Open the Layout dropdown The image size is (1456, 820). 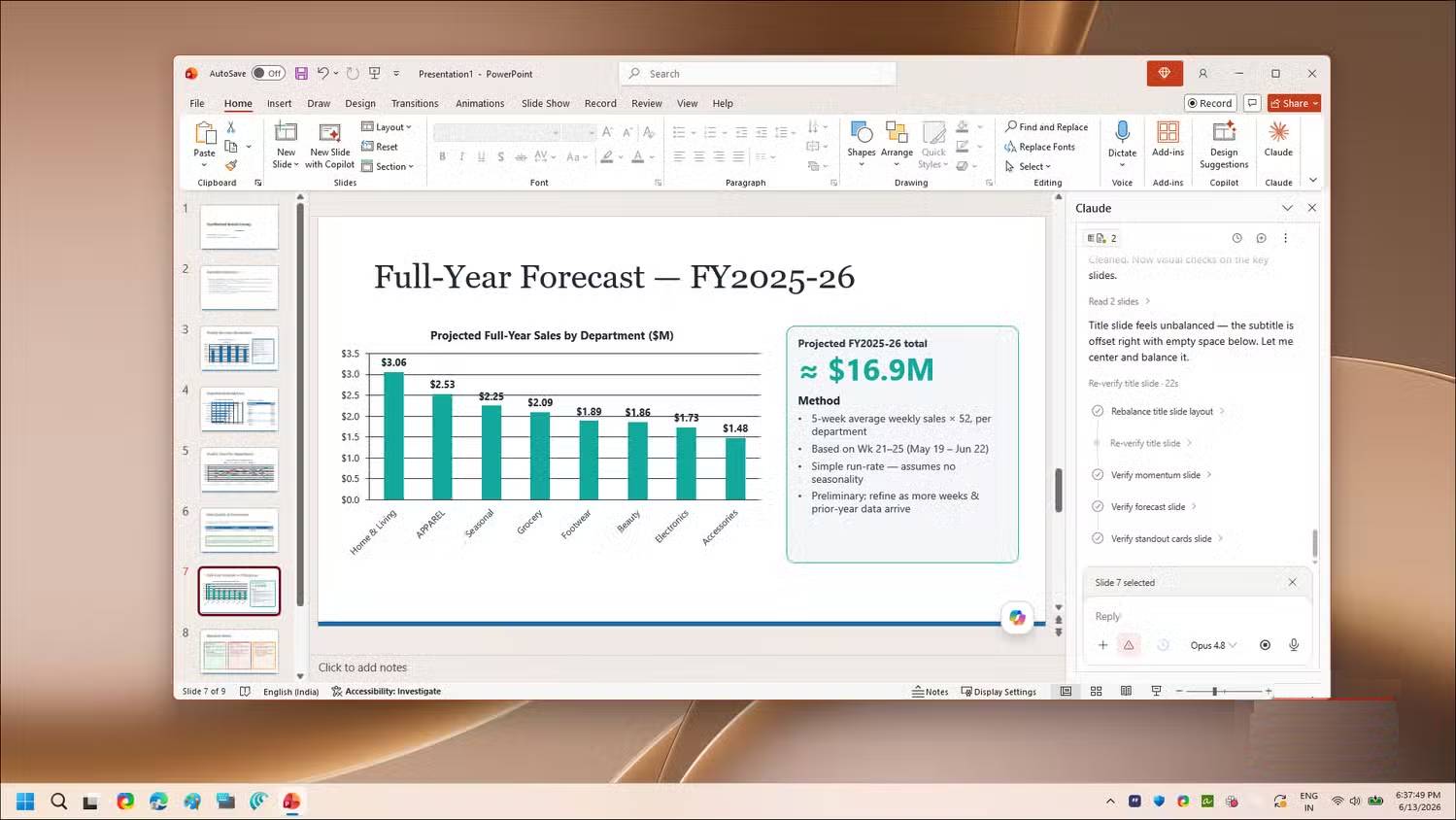click(x=387, y=127)
